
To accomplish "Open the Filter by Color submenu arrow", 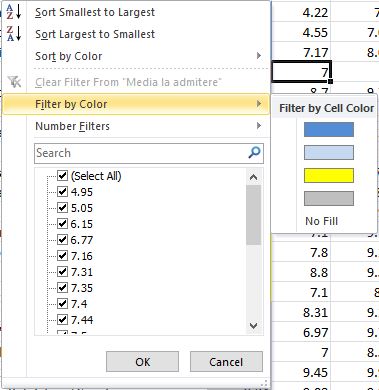I will 259,104.
